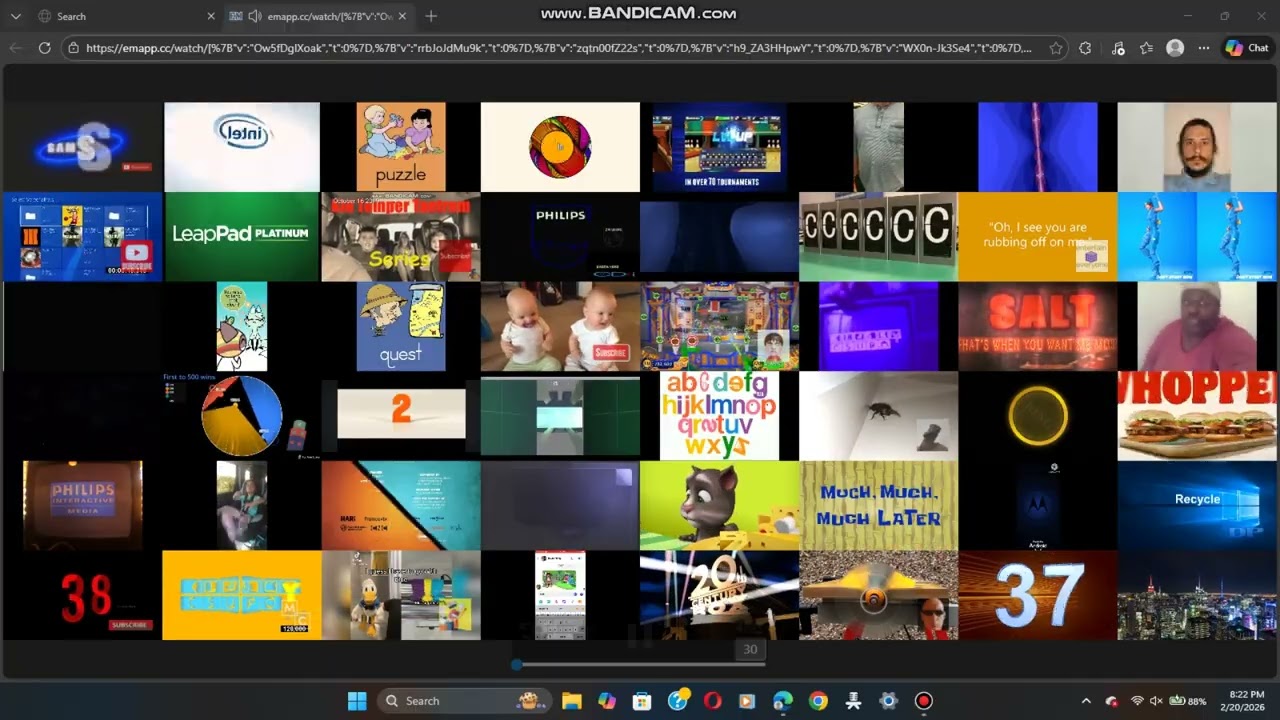Launch Google Chrome from taskbar
Viewport: 1280px width, 720px height.
(x=818, y=701)
